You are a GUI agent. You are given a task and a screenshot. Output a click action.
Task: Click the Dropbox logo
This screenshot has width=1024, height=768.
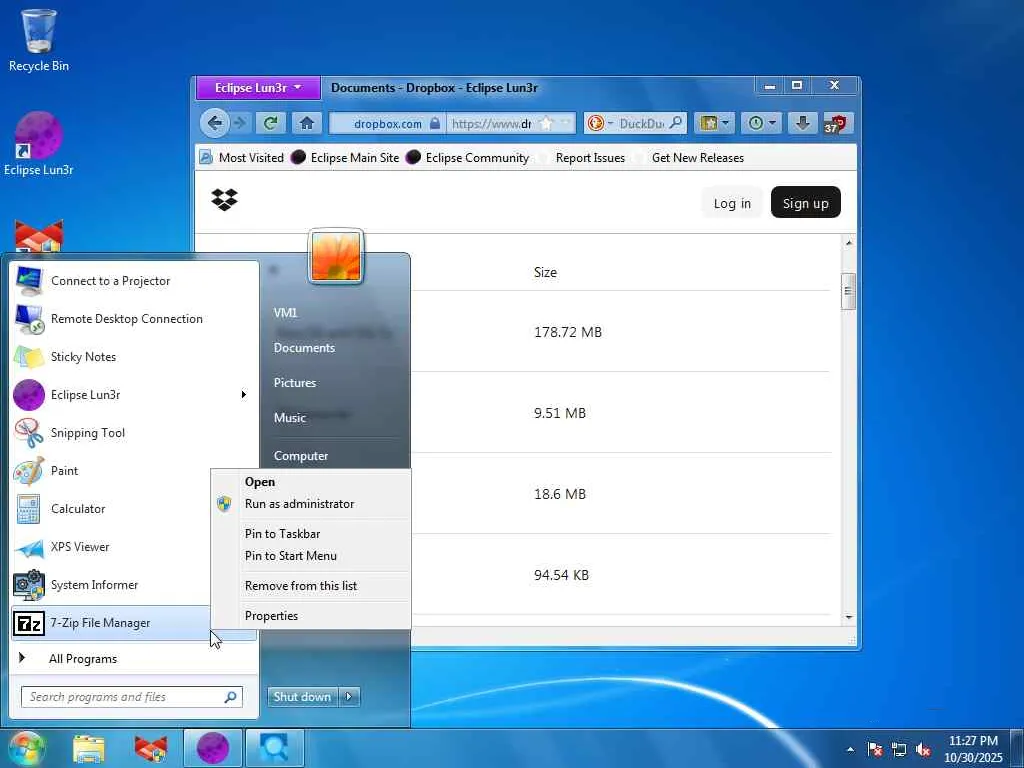[225, 200]
